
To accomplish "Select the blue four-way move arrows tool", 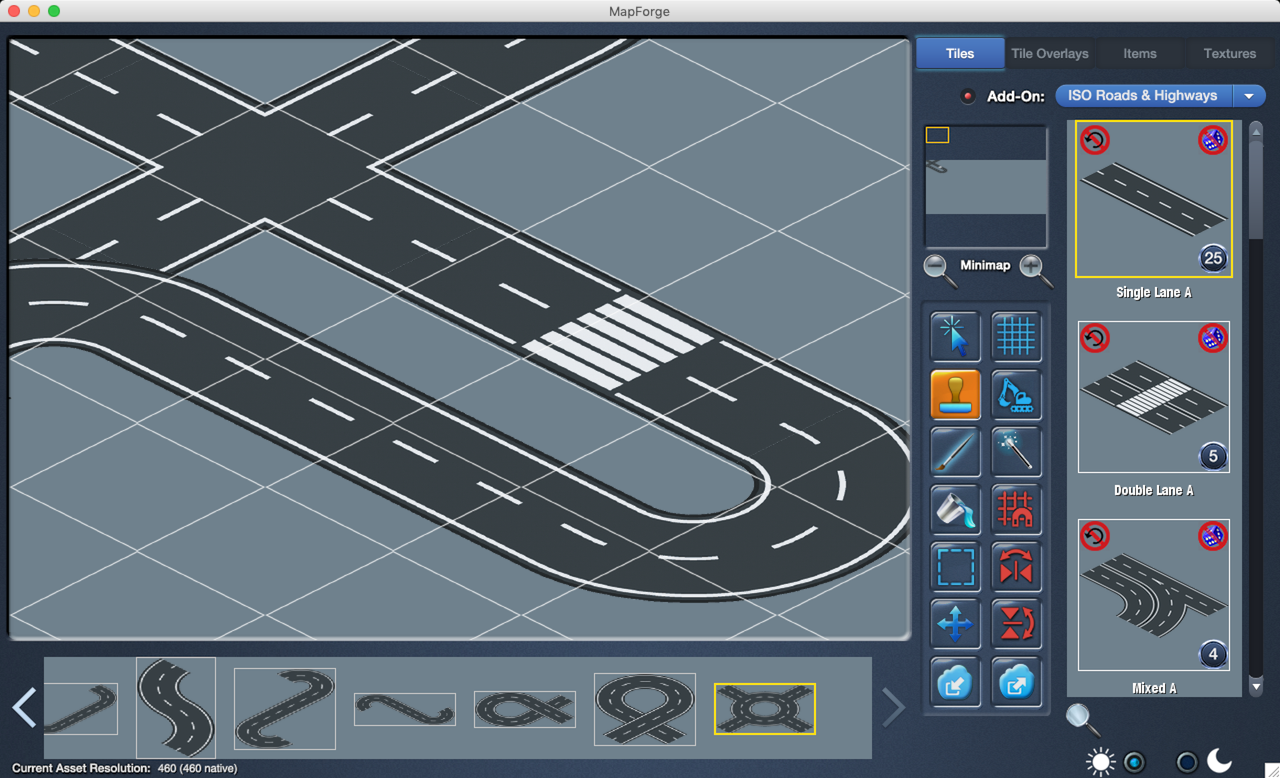I will pos(955,625).
